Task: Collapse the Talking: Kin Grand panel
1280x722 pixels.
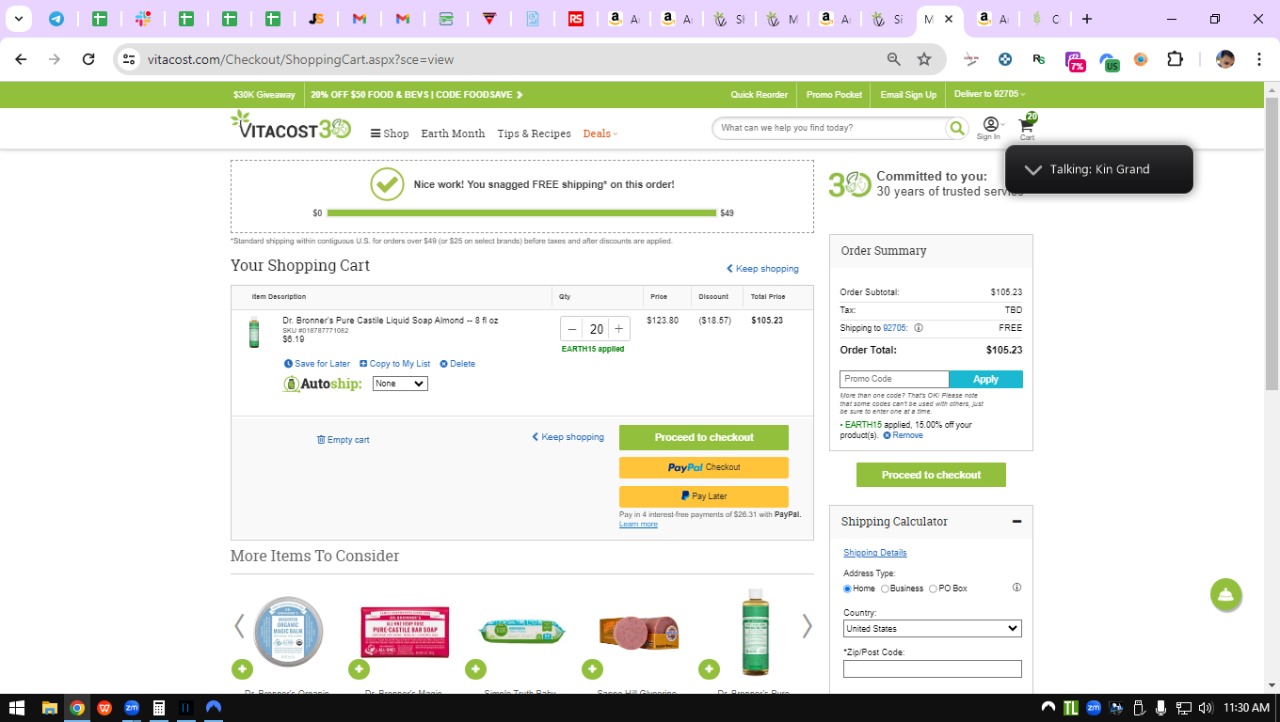Action: click(x=1033, y=169)
